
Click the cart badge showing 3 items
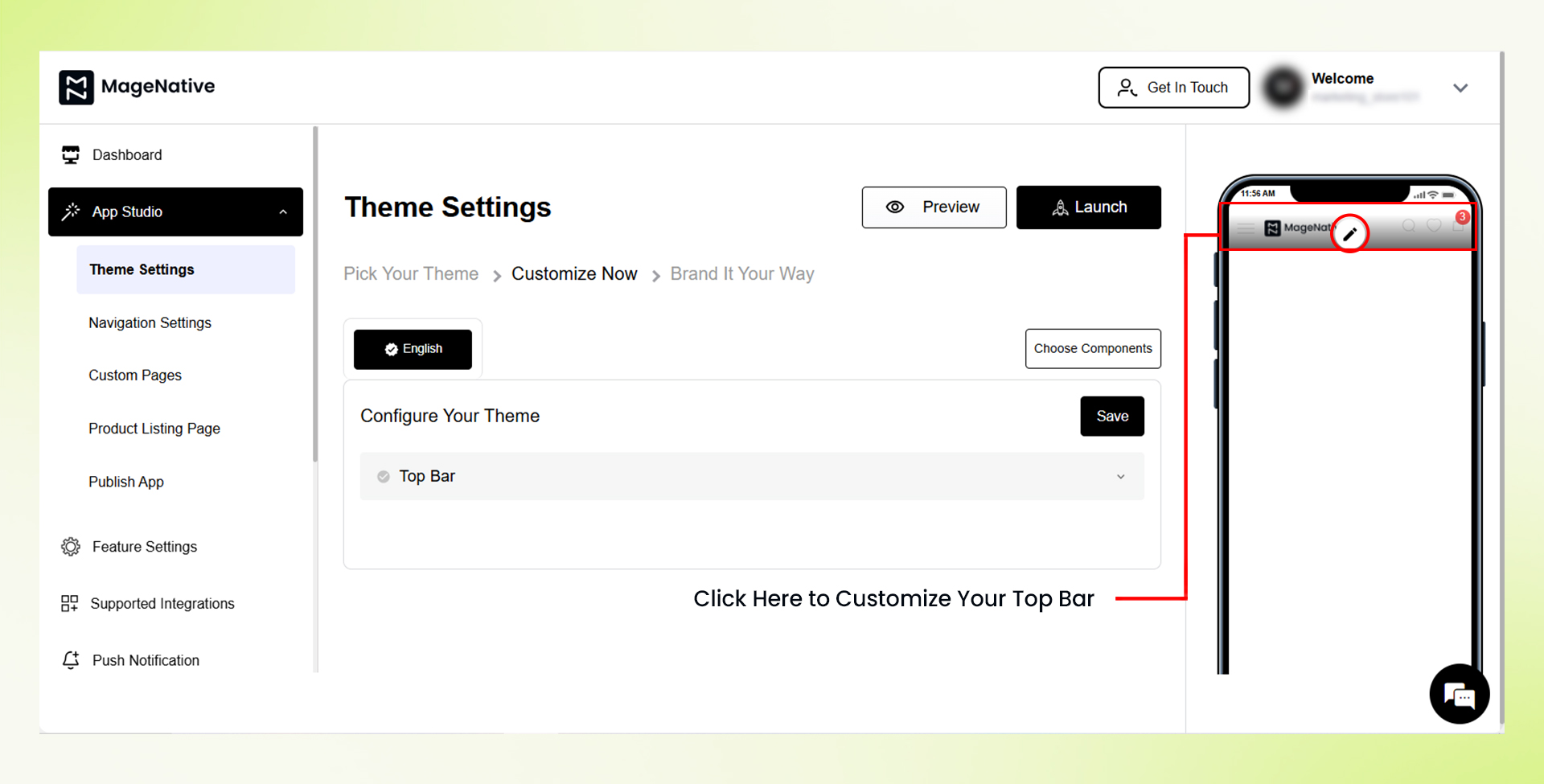1463,217
